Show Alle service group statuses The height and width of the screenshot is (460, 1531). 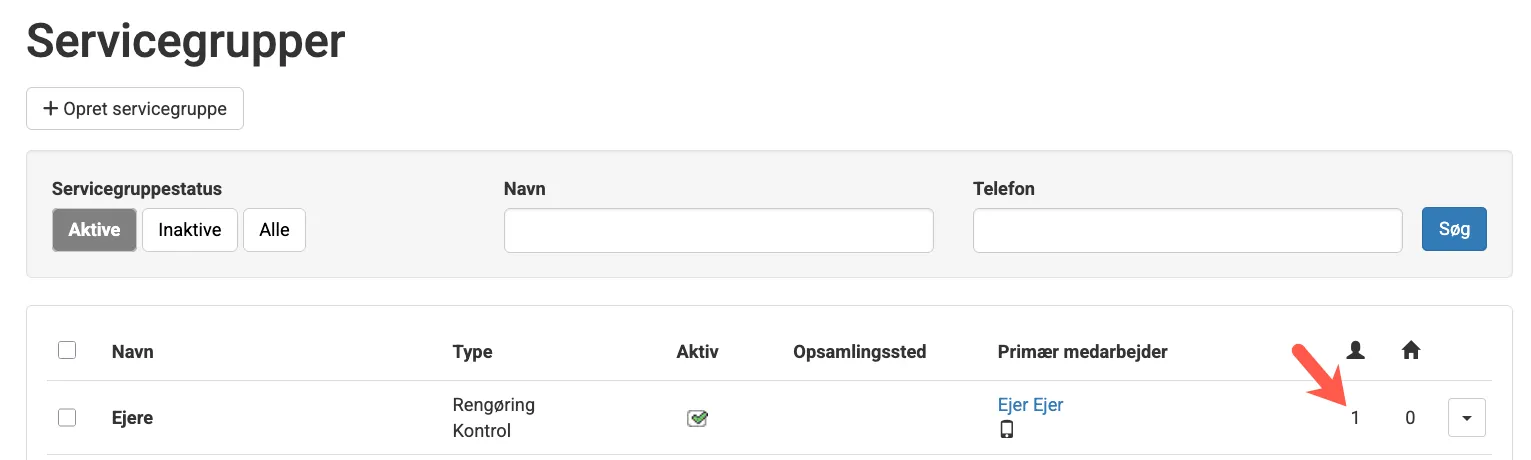point(274,230)
